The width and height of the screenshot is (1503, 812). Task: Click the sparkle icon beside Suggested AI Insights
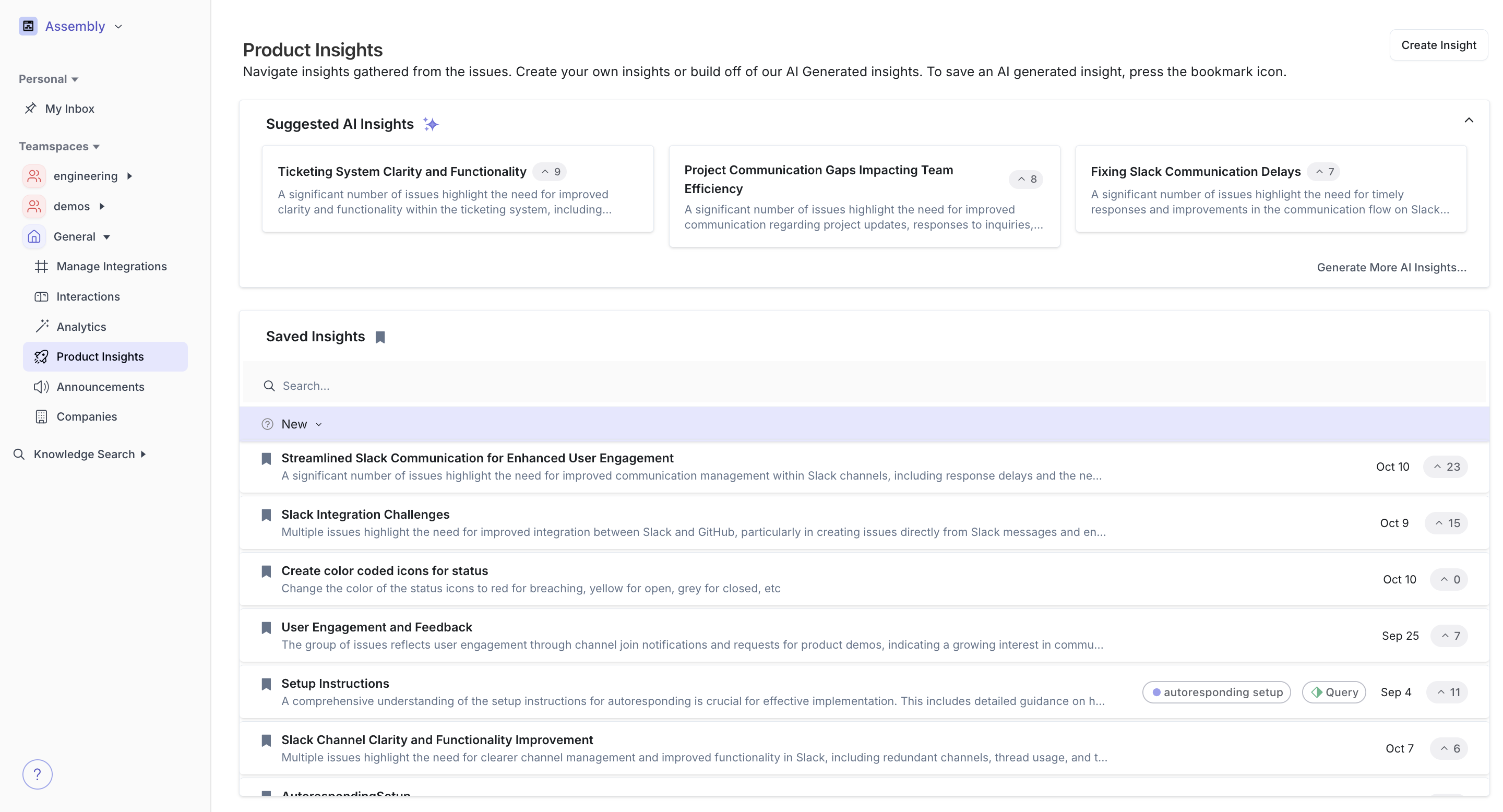pos(431,124)
